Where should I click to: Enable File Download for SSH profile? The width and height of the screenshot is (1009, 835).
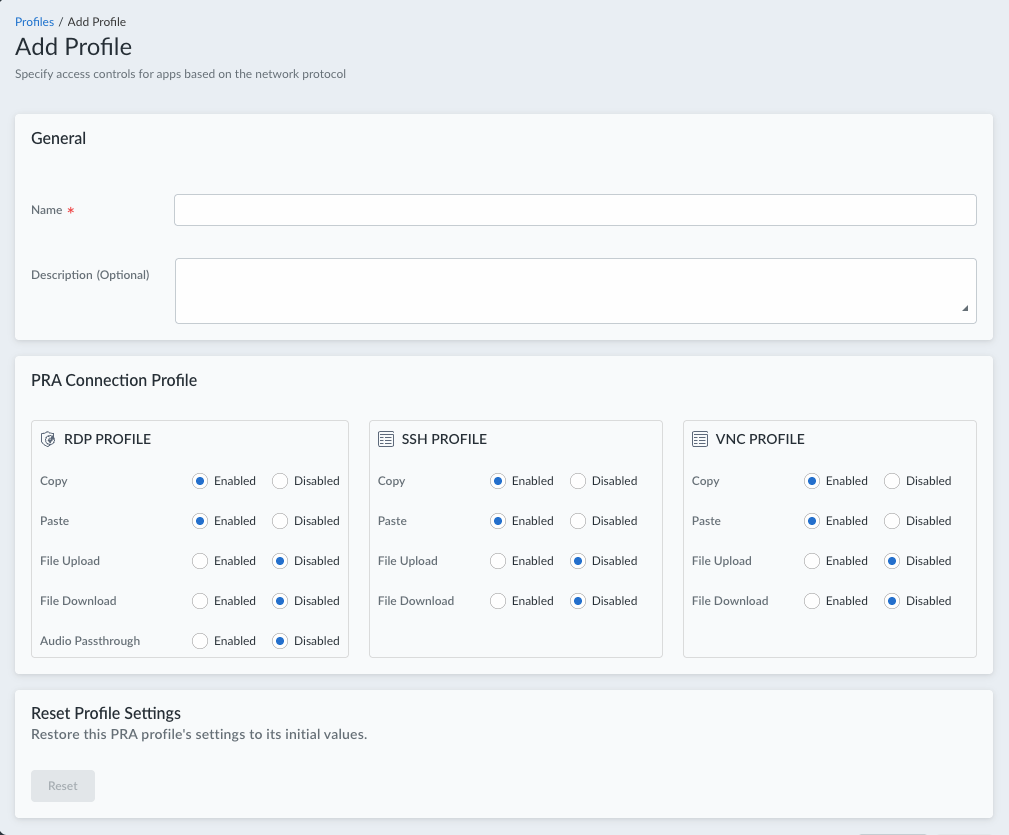coord(498,601)
